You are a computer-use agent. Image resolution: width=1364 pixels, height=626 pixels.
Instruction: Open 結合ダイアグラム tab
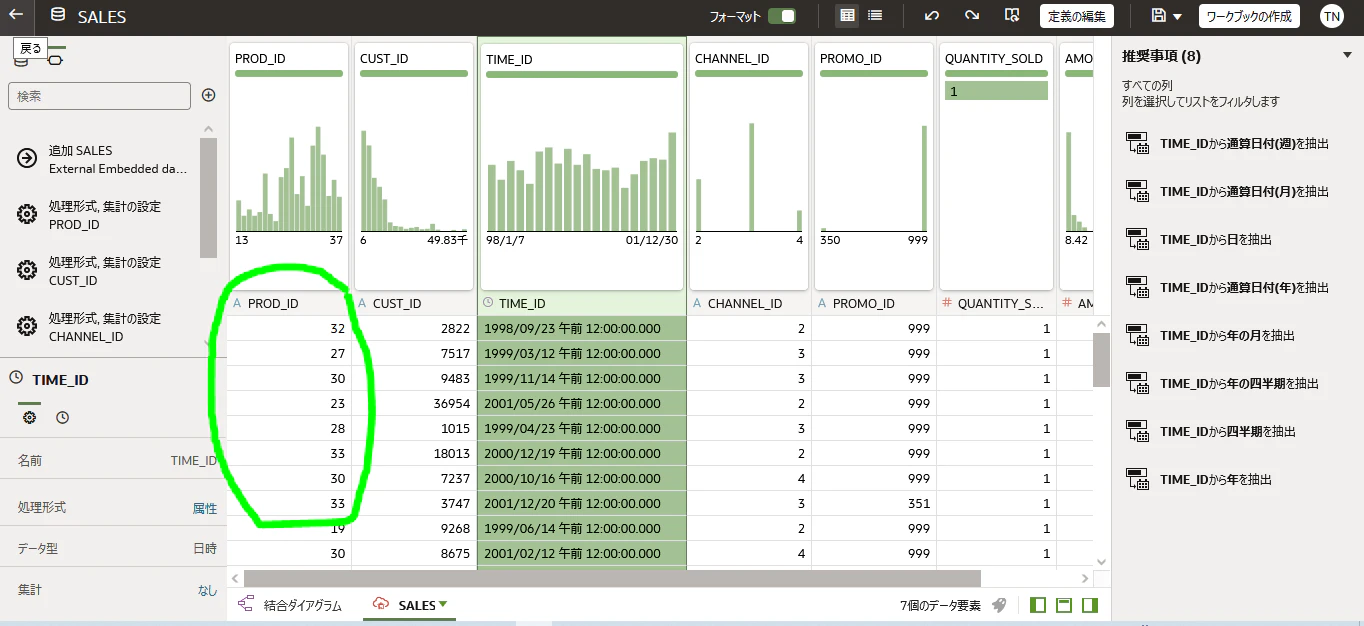pos(302,605)
